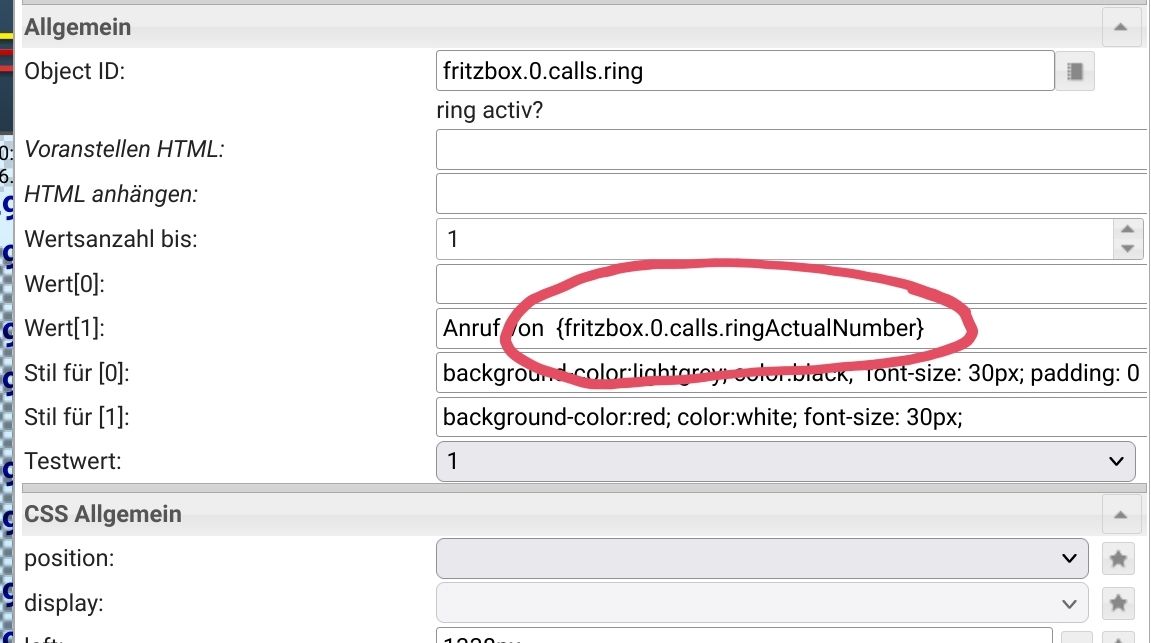This screenshot has height=643, width=1151.
Task: Select the Wertsanzahl bis number field
Action: (x=775, y=239)
